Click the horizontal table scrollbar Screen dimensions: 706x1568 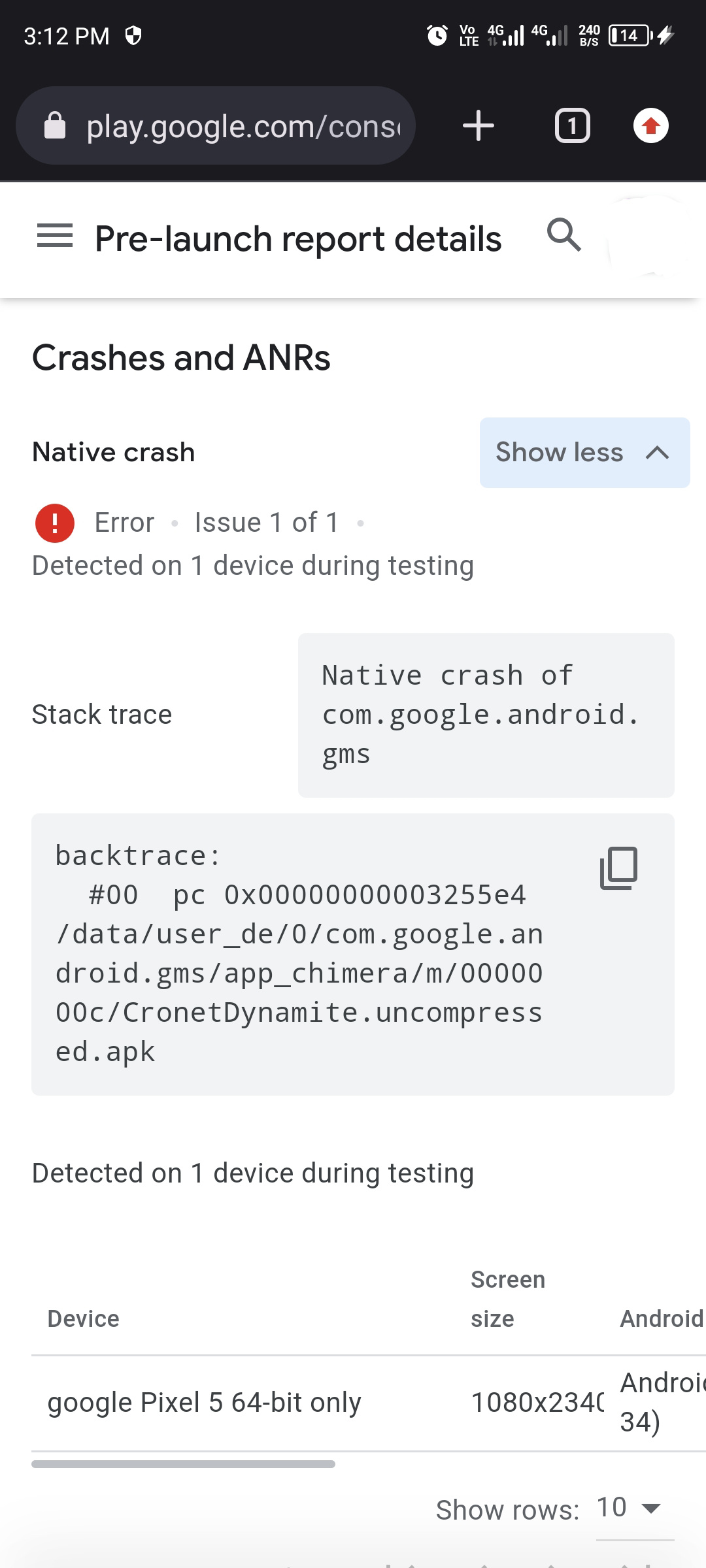pyautogui.click(x=183, y=1464)
